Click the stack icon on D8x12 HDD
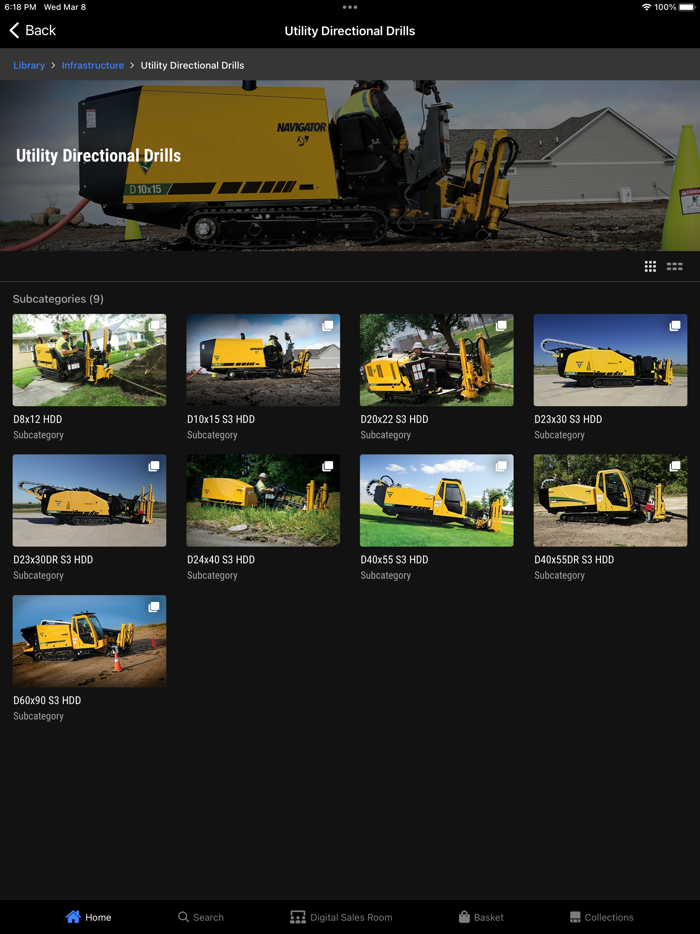The width and height of the screenshot is (700, 934). (154, 326)
